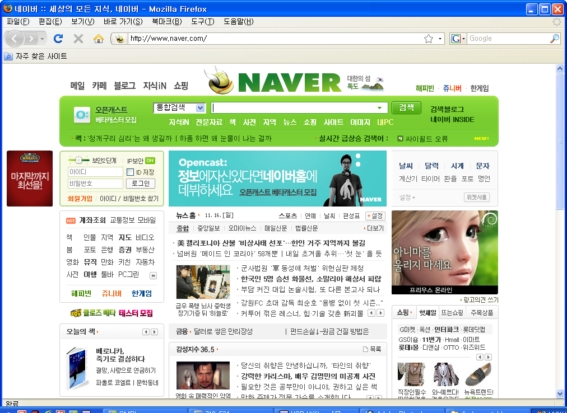Open the 지식iN link in top navigation
567x413 pixels.
coord(155,86)
